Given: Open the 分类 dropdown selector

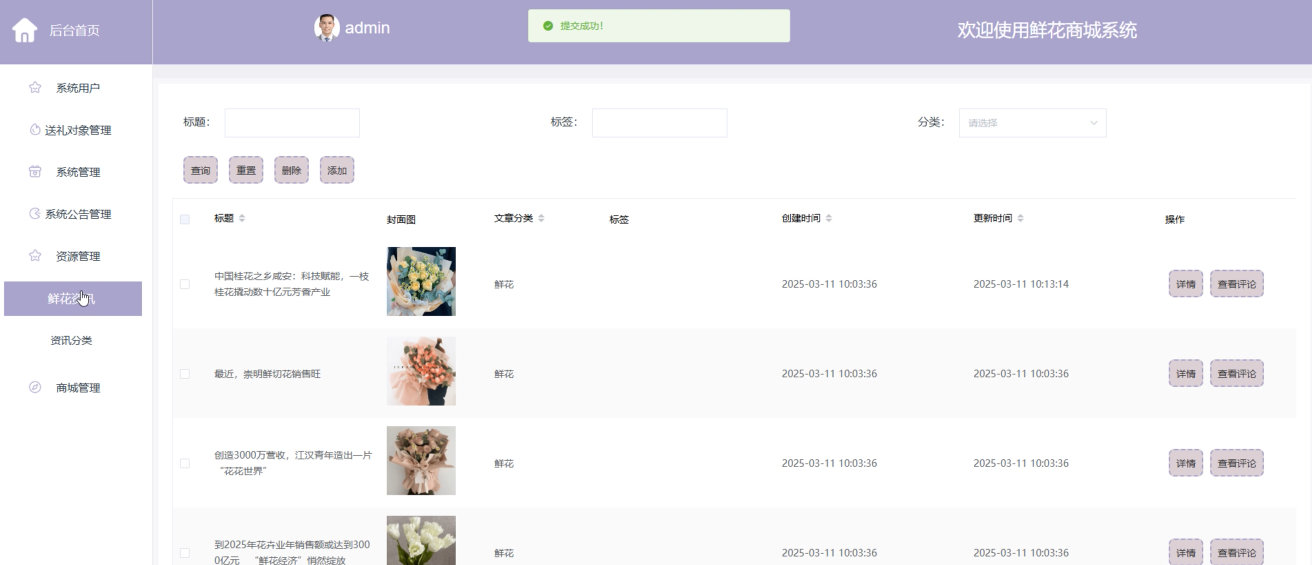Looking at the screenshot, I should click(1033, 123).
